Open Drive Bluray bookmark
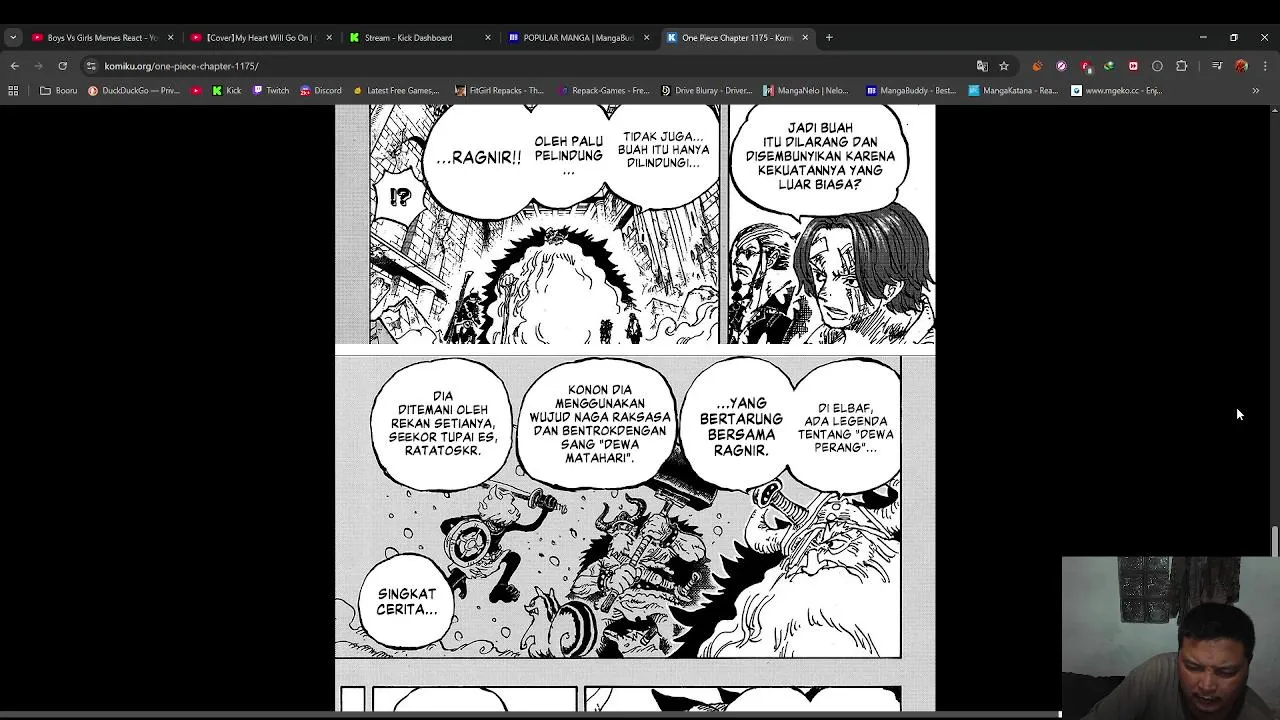The height and width of the screenshot is (720, 1280). pyautogui.click(x=706, y=90)
